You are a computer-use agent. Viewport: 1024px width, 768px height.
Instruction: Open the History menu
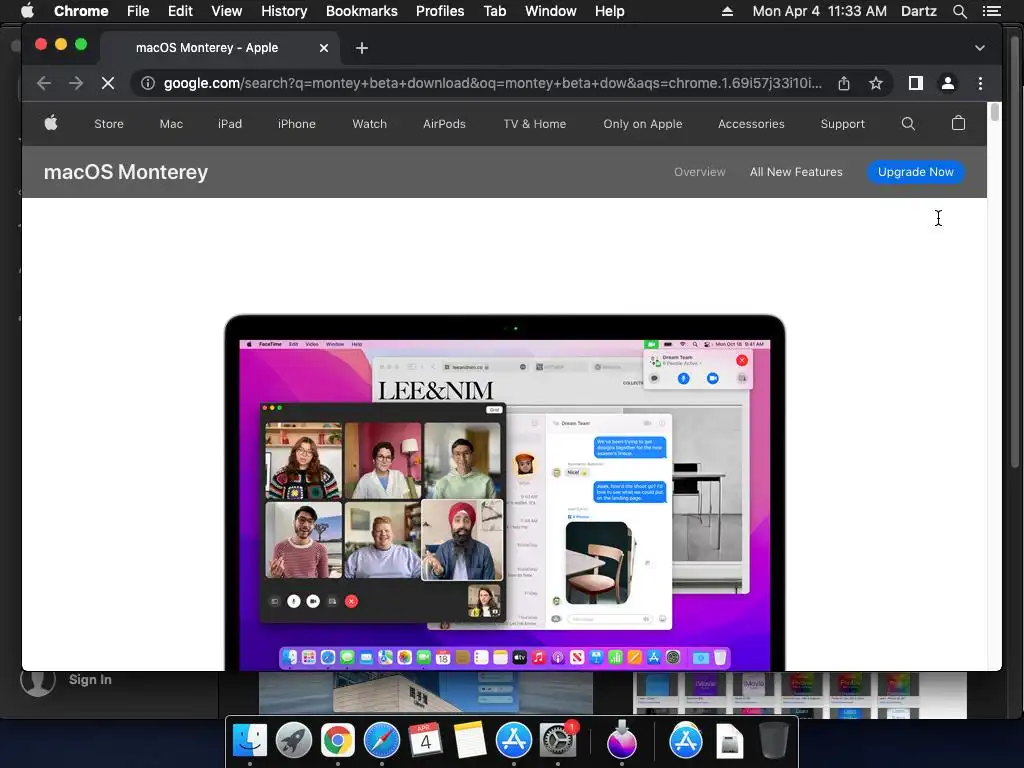point(284,11)
